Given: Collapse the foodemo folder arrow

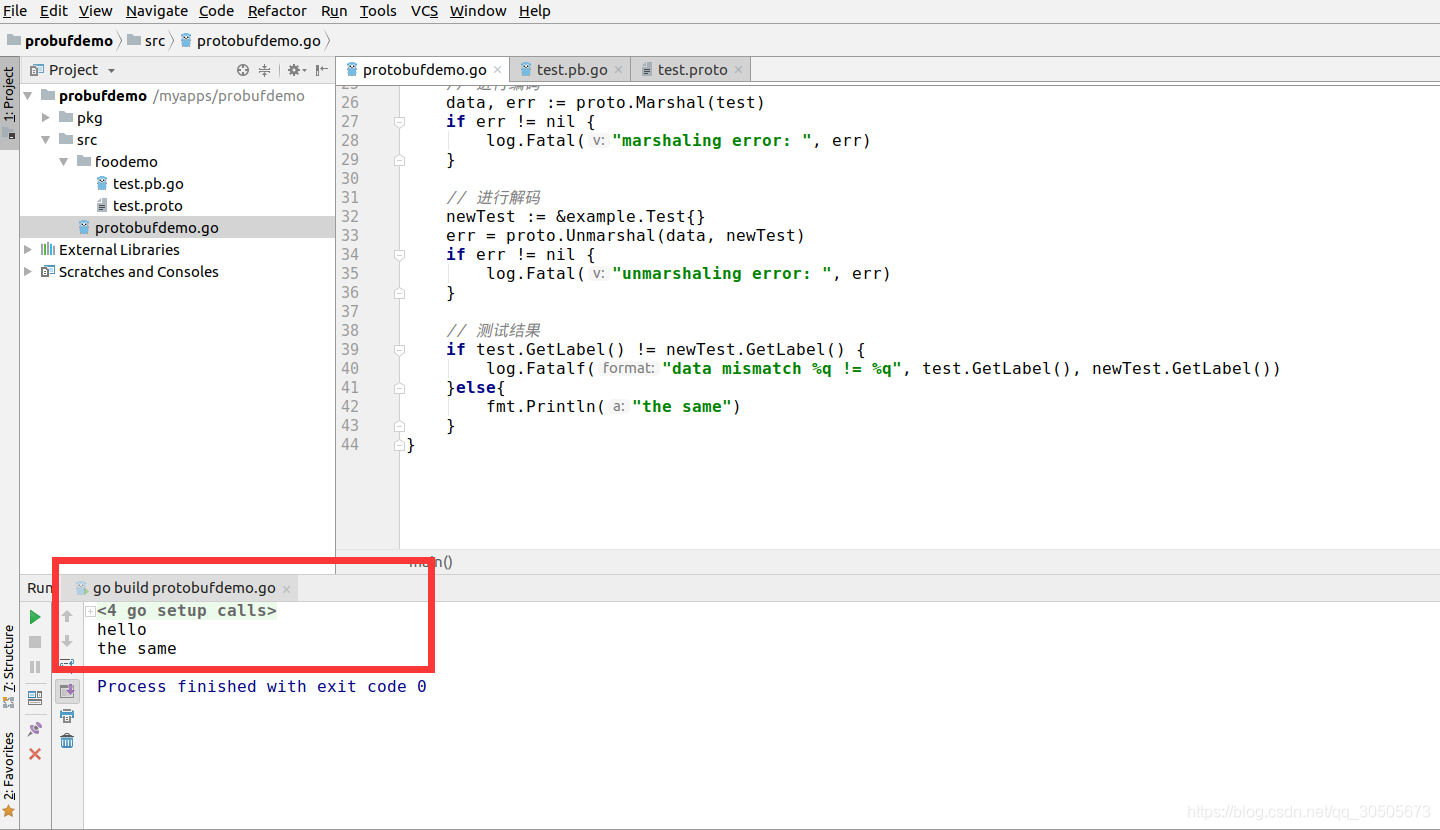Looking at the screenshot, I should 64,162.
